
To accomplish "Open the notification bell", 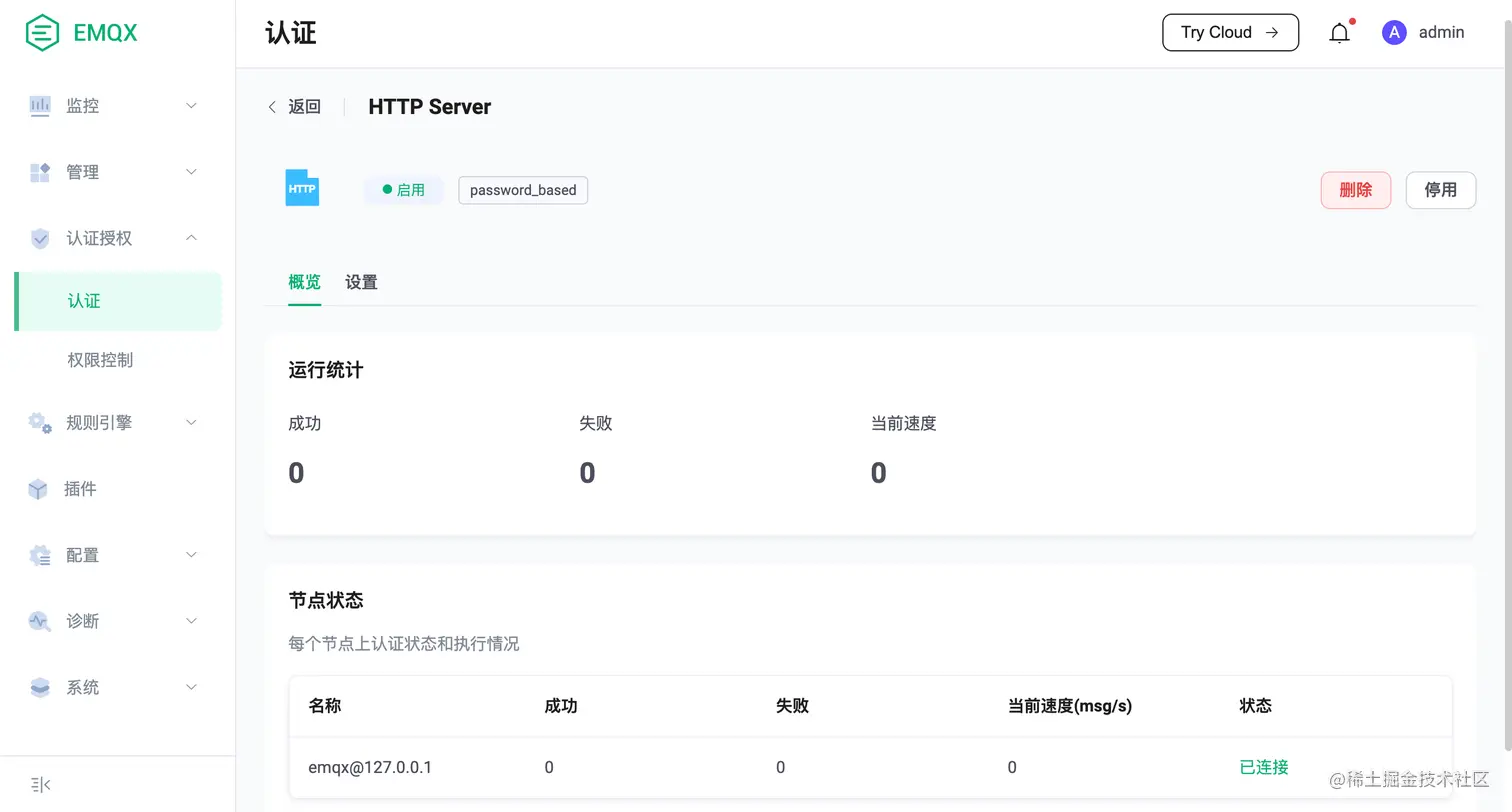I will [1339, 32].
